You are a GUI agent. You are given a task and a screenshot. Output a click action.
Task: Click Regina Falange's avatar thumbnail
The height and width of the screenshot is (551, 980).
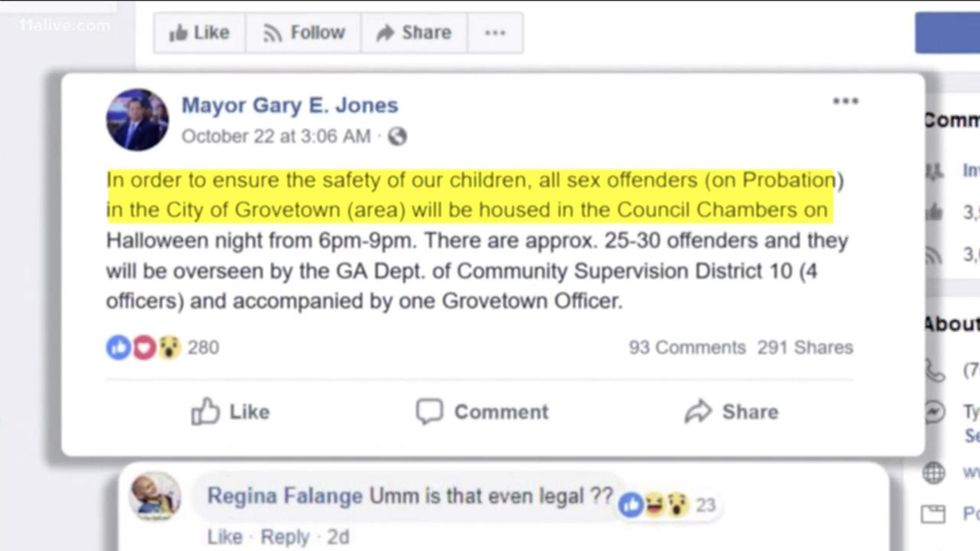click(155, 496)
